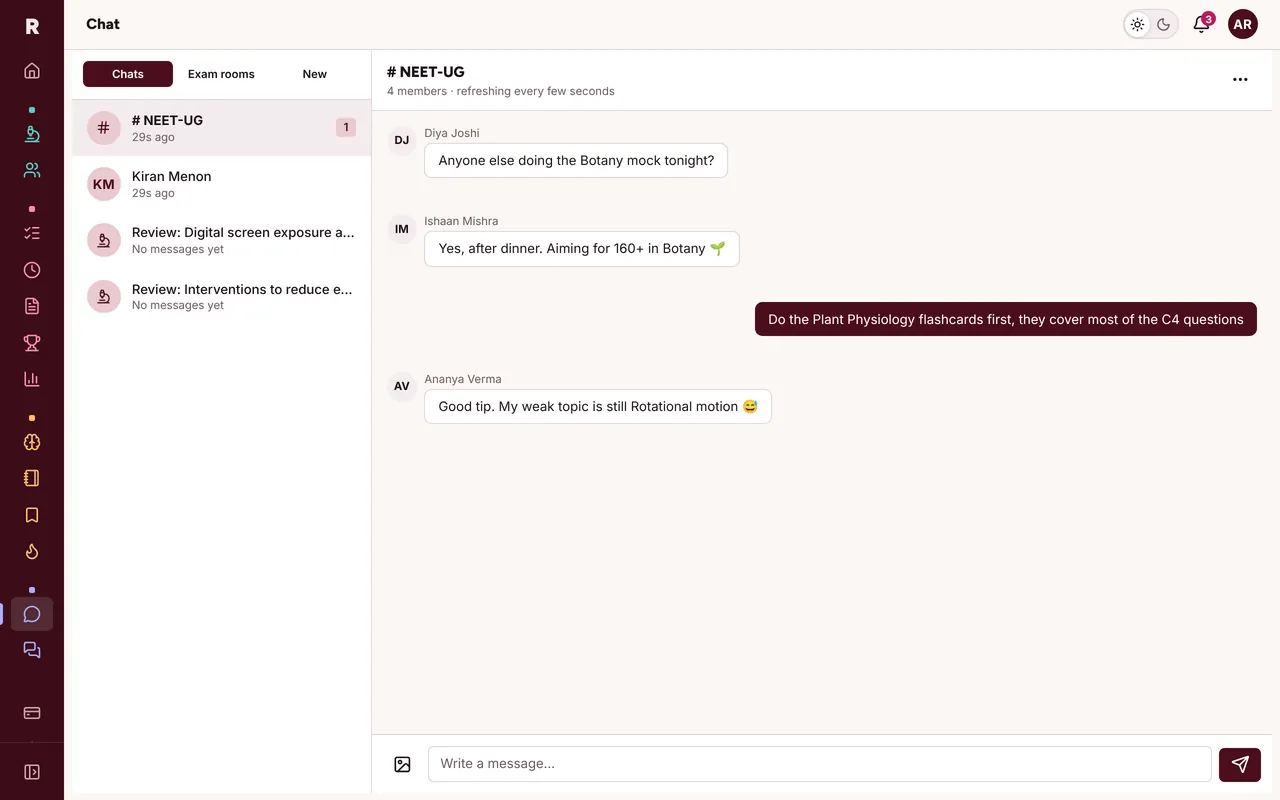
Task: Attach an image using the picture icon
Action: (402, 764)
